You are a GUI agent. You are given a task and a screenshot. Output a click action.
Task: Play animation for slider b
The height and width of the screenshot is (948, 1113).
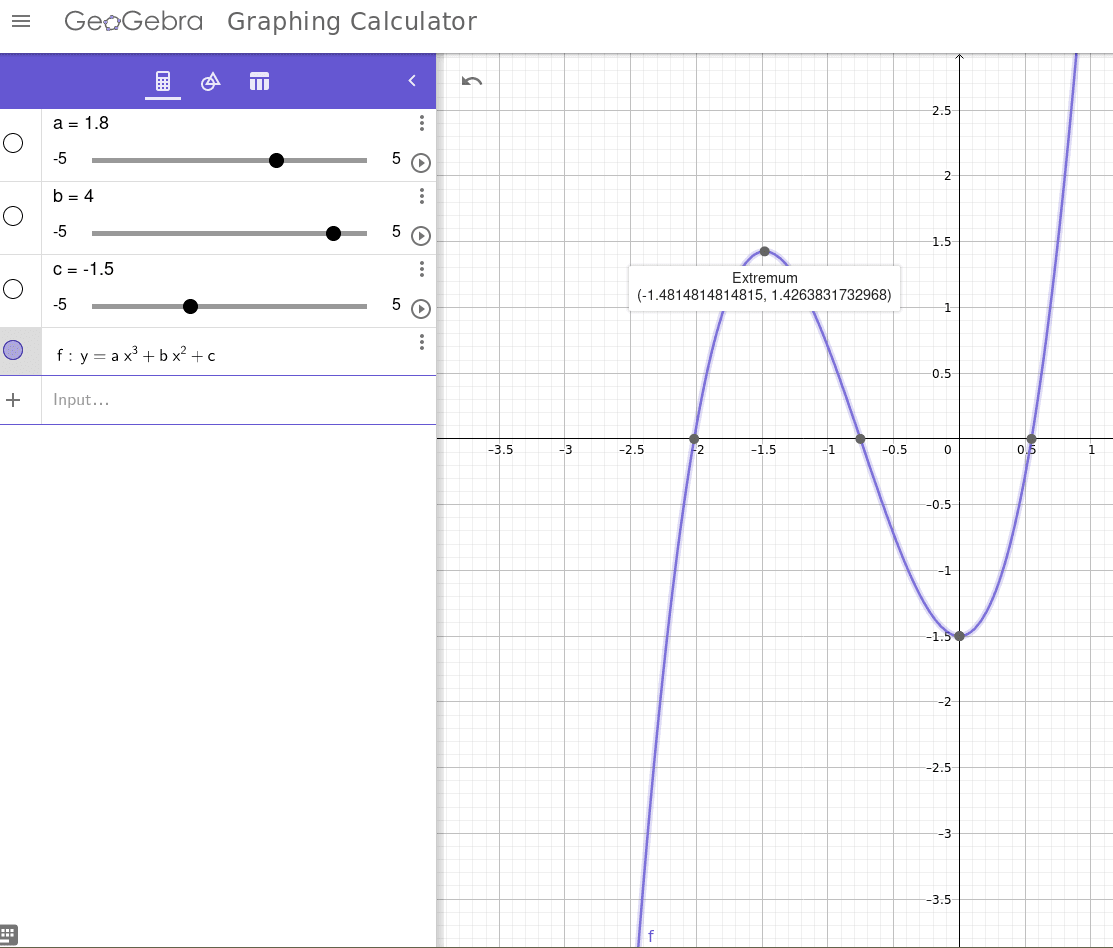point(421,236)
